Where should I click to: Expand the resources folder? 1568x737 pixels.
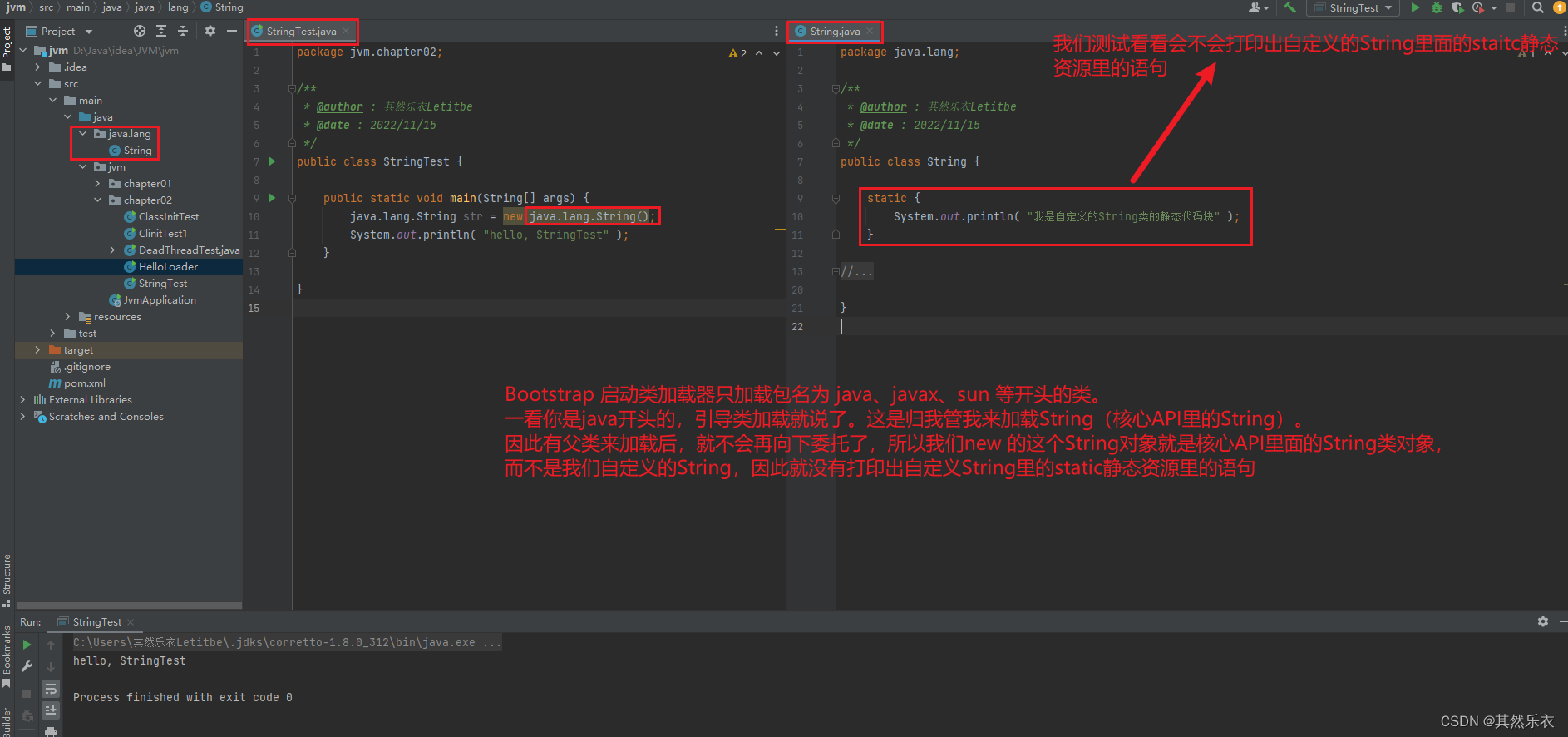pyautogui.click(x=68, y=316)
